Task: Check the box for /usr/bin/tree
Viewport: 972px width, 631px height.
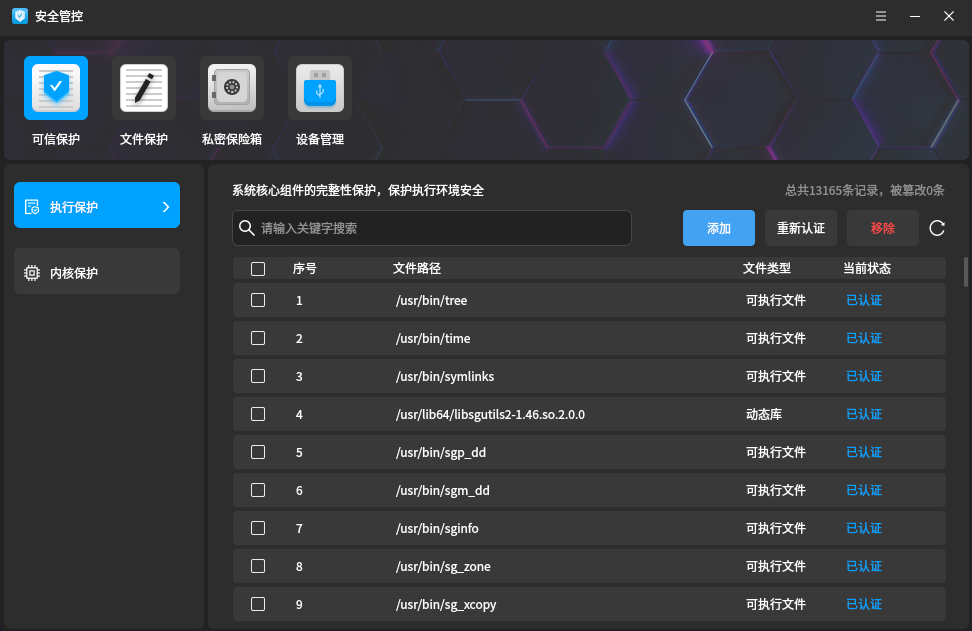Action: click(x=258, y=300)
